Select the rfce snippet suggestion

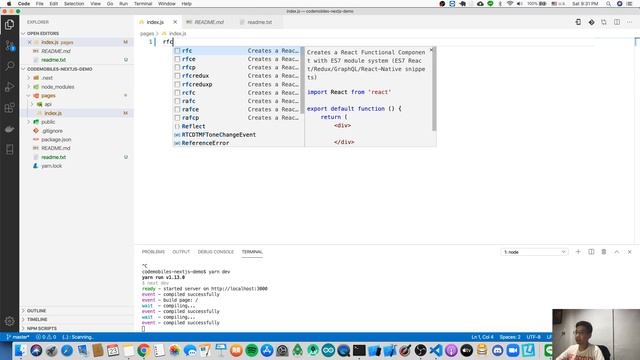[x=238, y=59]
